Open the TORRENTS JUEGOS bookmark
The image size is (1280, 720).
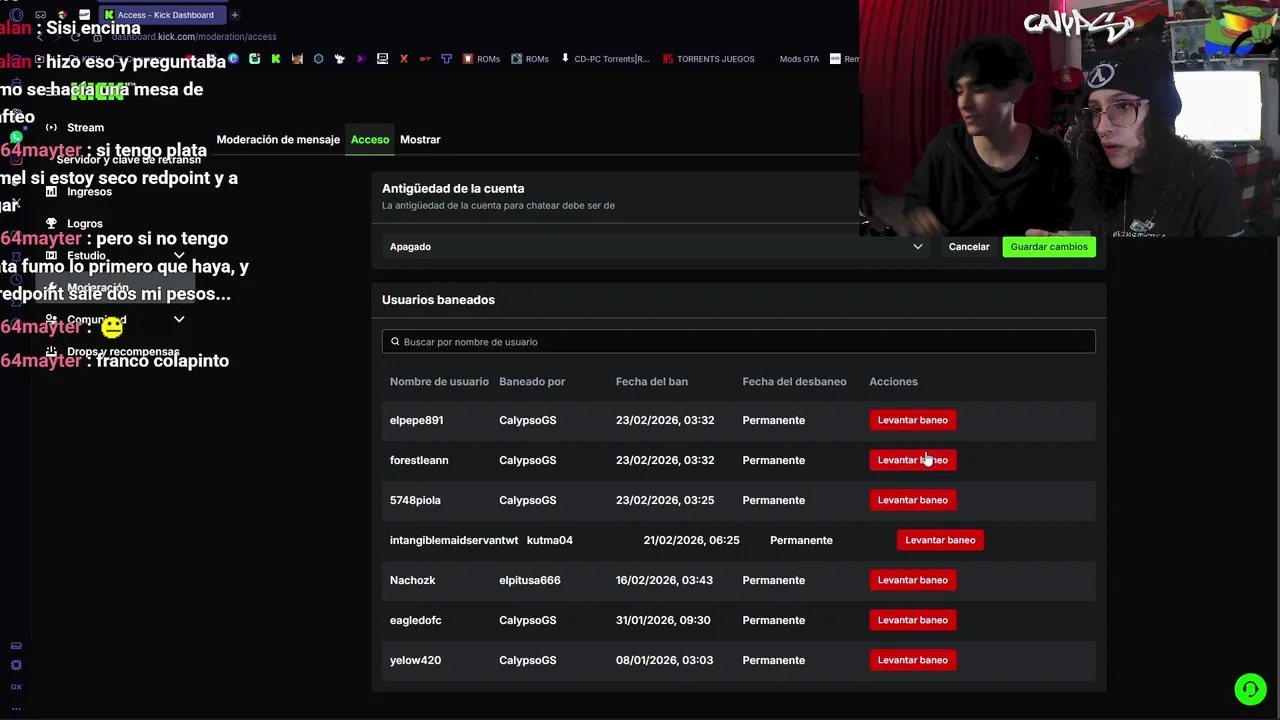coord(708,59)
